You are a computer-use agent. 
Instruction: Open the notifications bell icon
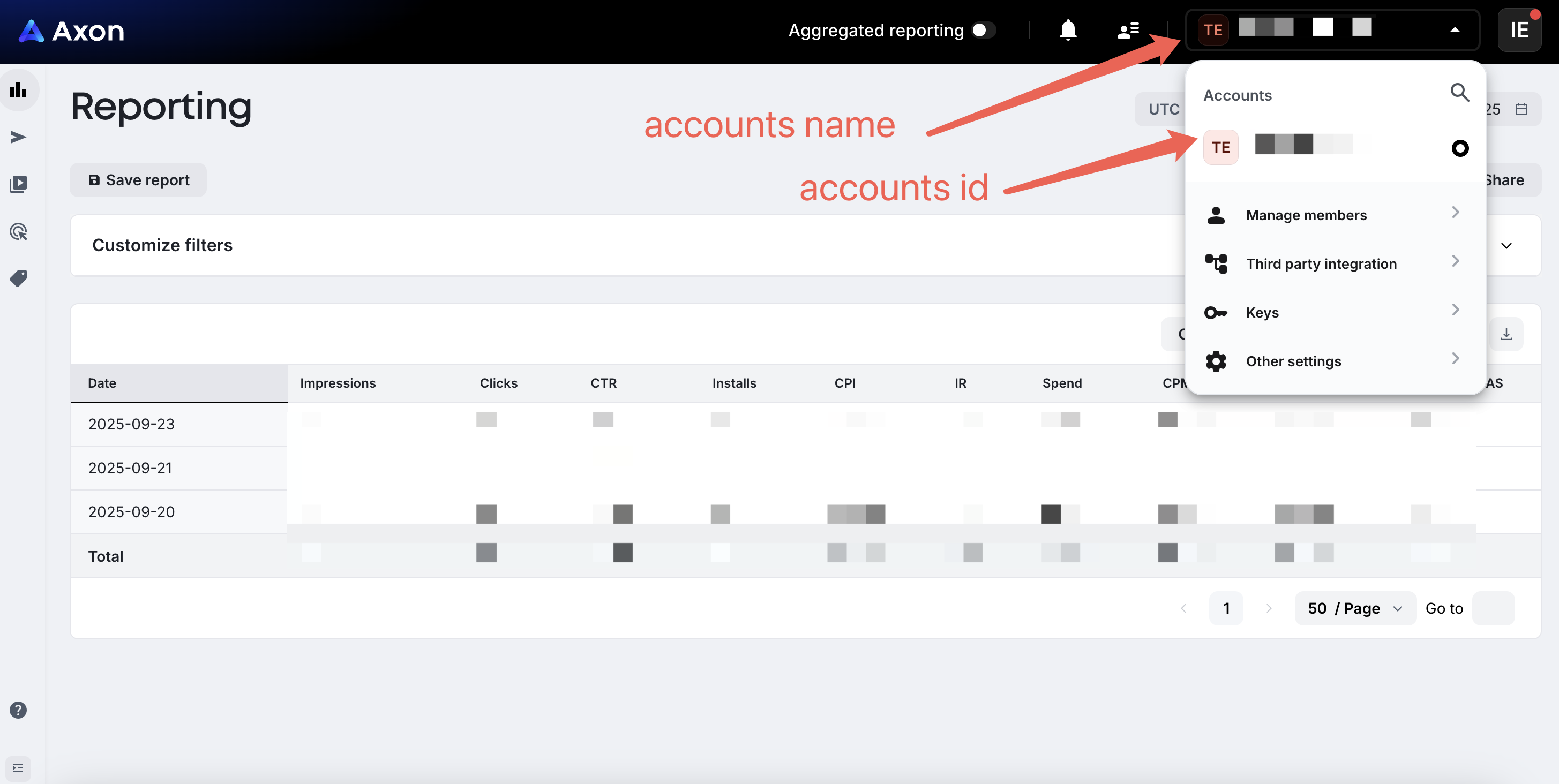coord(1068,30)
